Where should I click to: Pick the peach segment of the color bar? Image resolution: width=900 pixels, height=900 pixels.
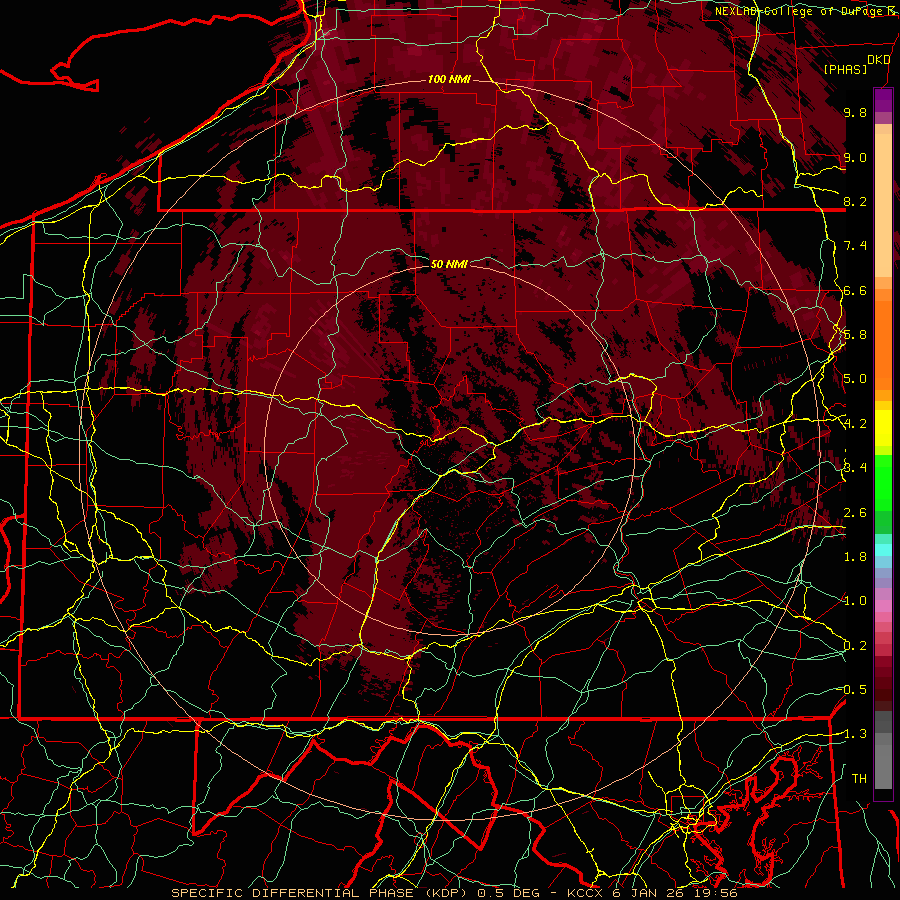point(883,207)
